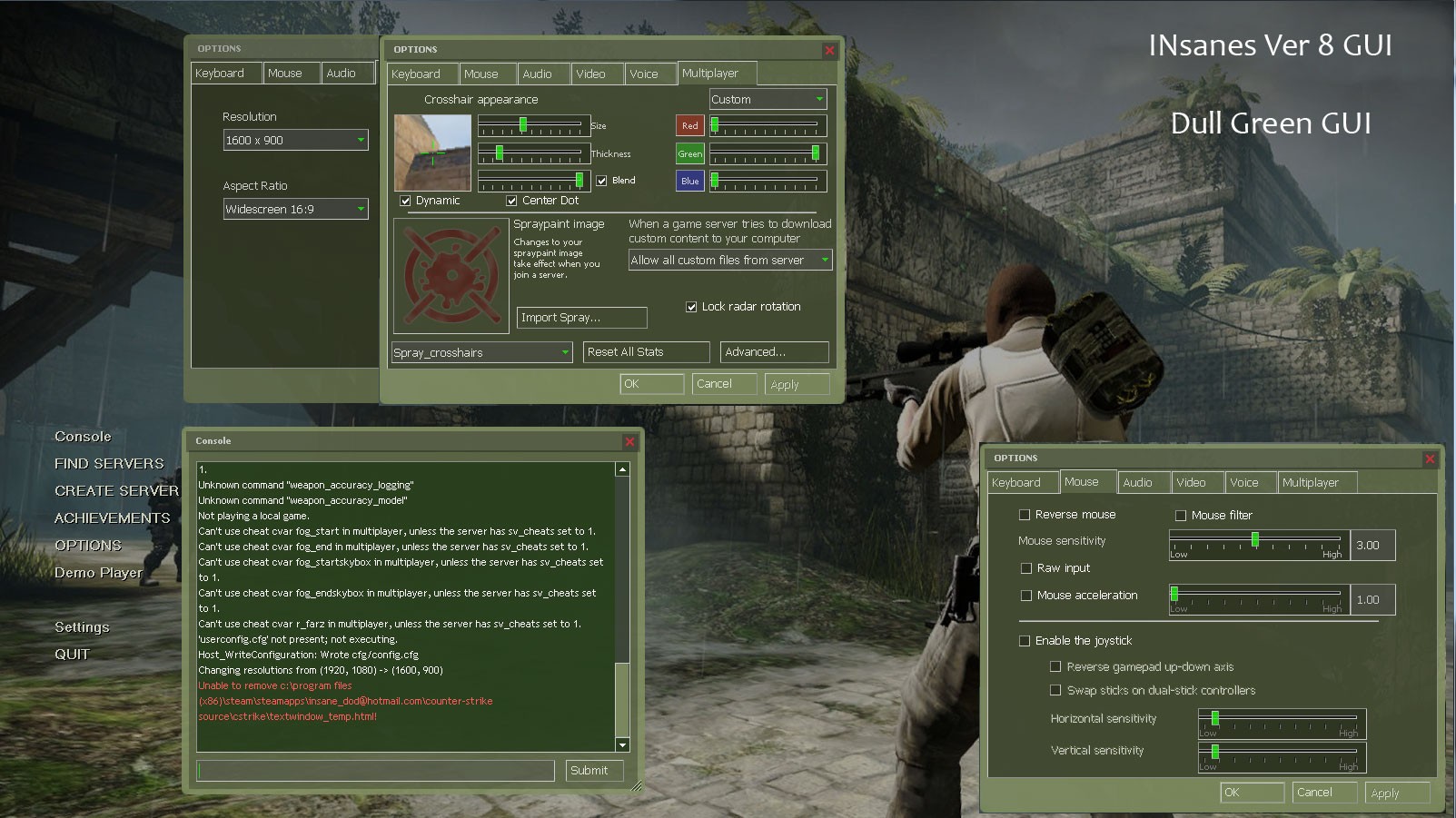Enable Raw input
The image size is (1456, 818).
(1025, 568)
